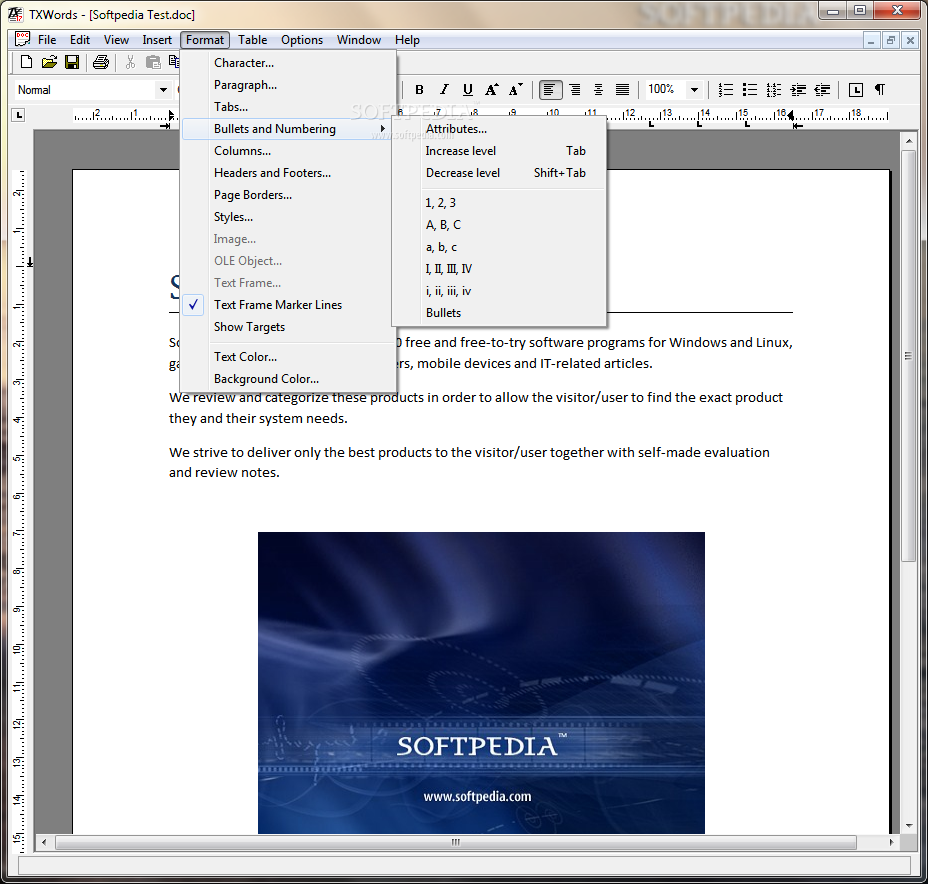Align text left
Image resolution: width=928 pixels, height=884 pixels.
click(550, 90)
